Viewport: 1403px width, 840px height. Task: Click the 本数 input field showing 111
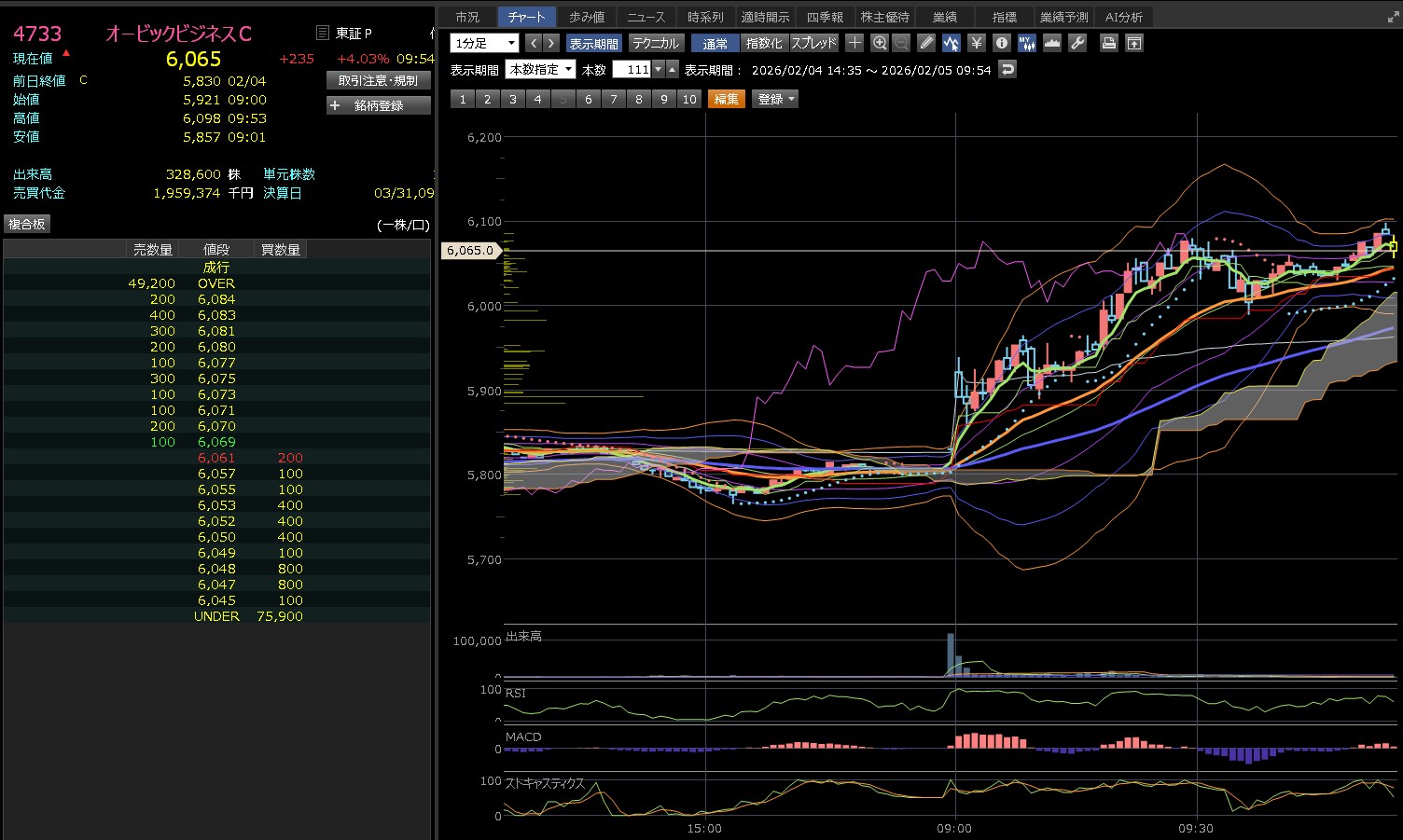pos(632,70)
